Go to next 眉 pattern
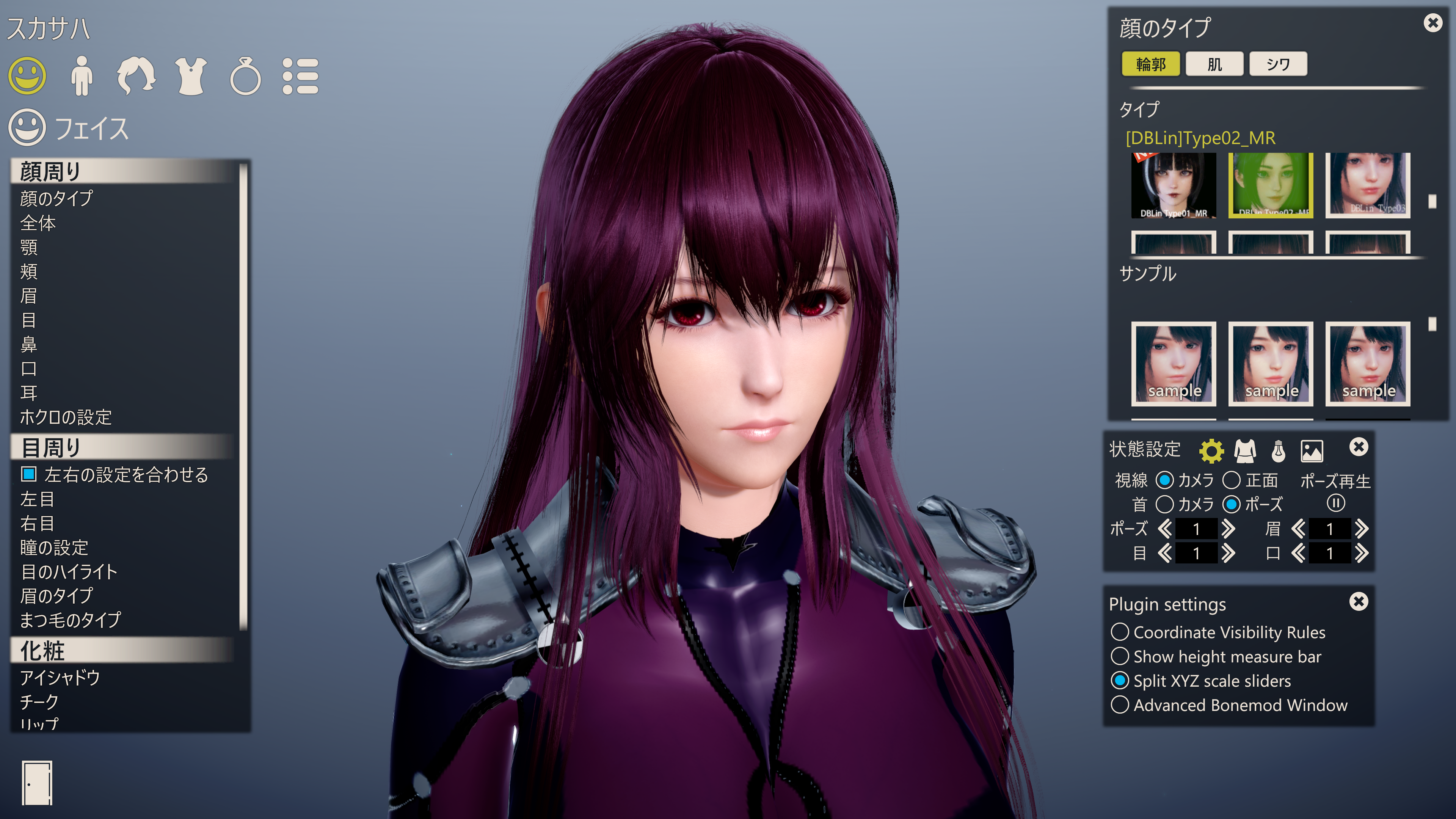1456x819 pixels. coord(1362,529)
